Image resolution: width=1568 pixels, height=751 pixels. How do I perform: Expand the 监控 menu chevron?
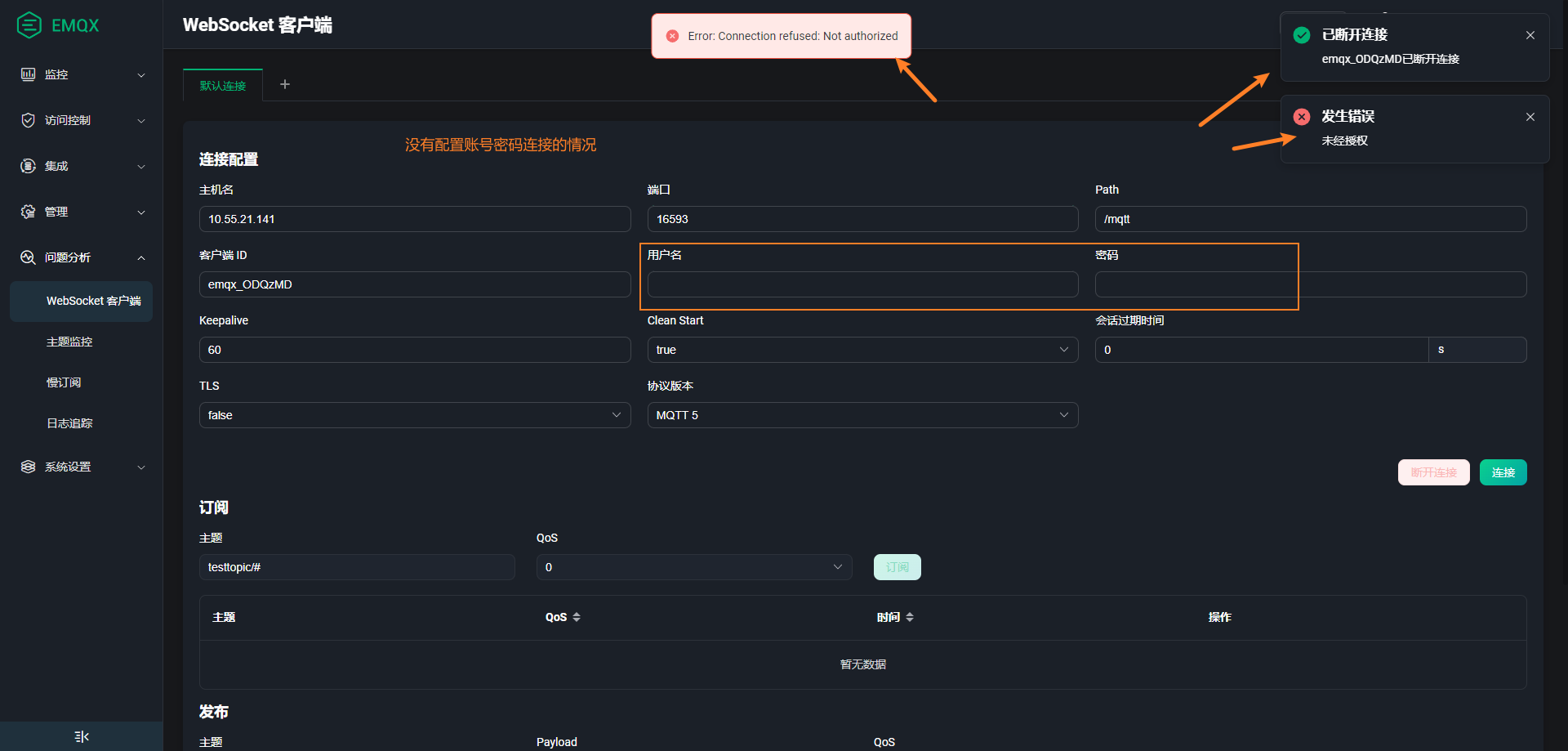pos(141,75)
